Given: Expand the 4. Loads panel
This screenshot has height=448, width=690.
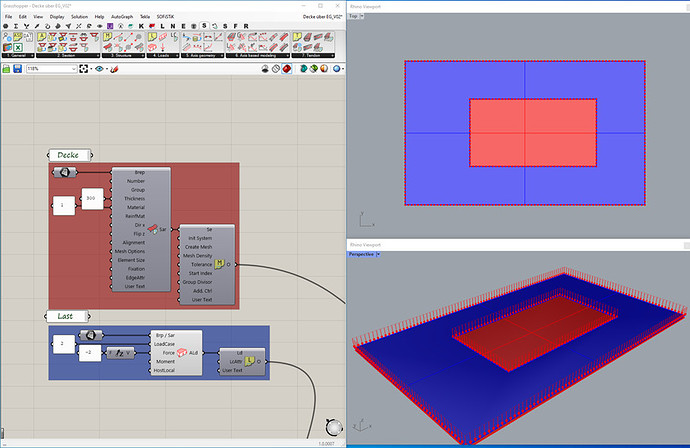Looking at the screenshot, I should coord(163,55).
